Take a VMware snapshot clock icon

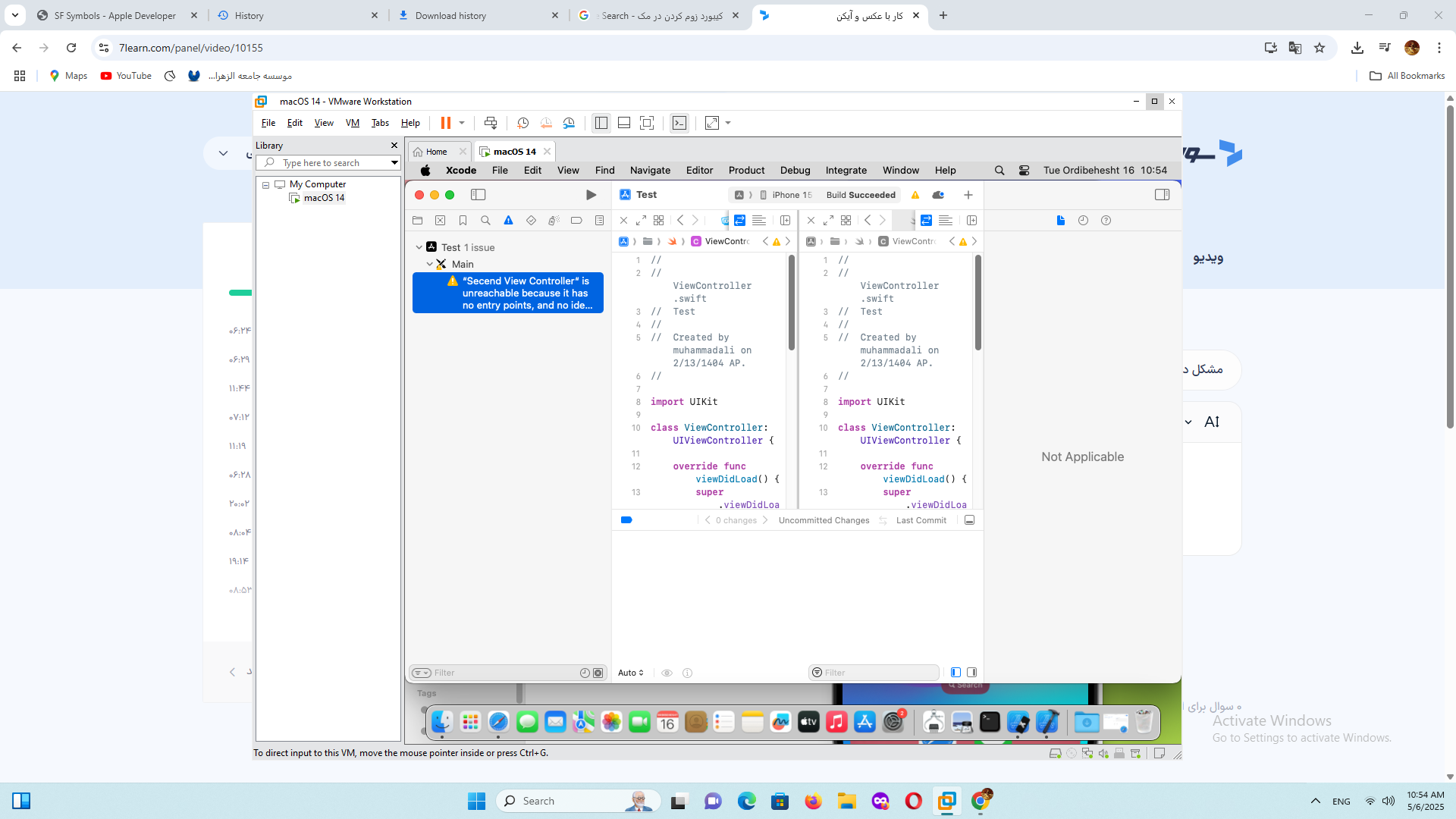[522, 123]
